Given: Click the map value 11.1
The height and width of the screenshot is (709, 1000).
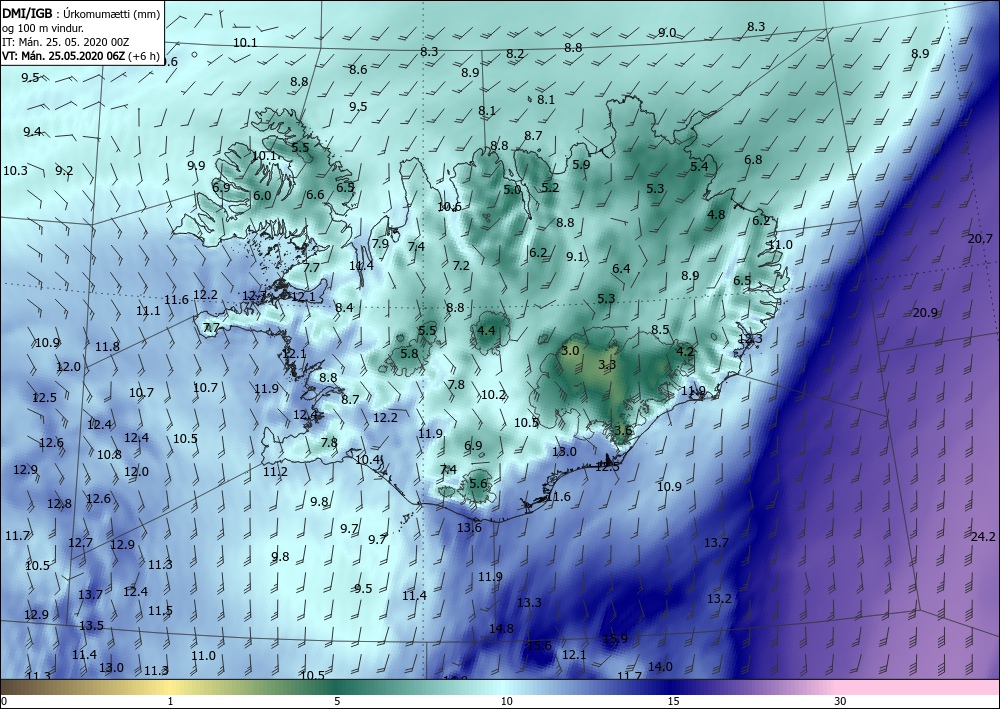Looking at the screenshot, I should tap(148, 311).
